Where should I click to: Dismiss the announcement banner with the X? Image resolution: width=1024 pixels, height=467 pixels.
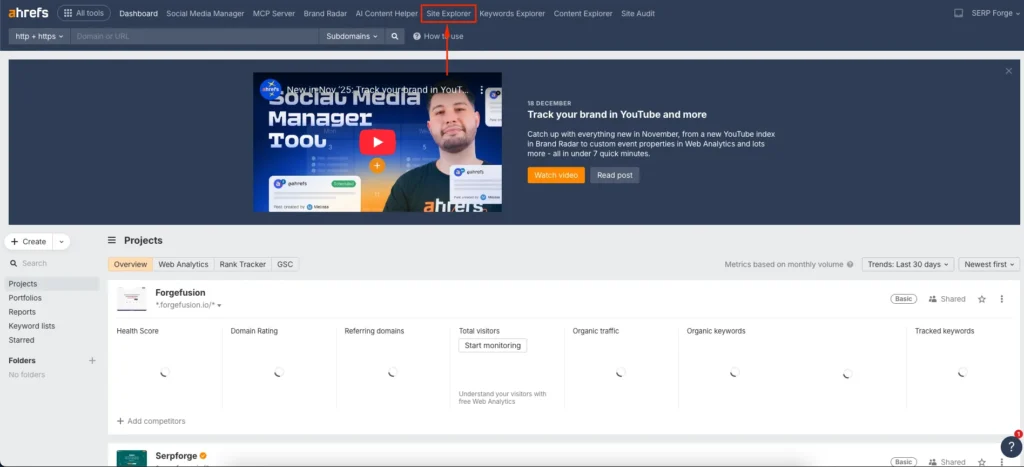[x=1009, y=71]
